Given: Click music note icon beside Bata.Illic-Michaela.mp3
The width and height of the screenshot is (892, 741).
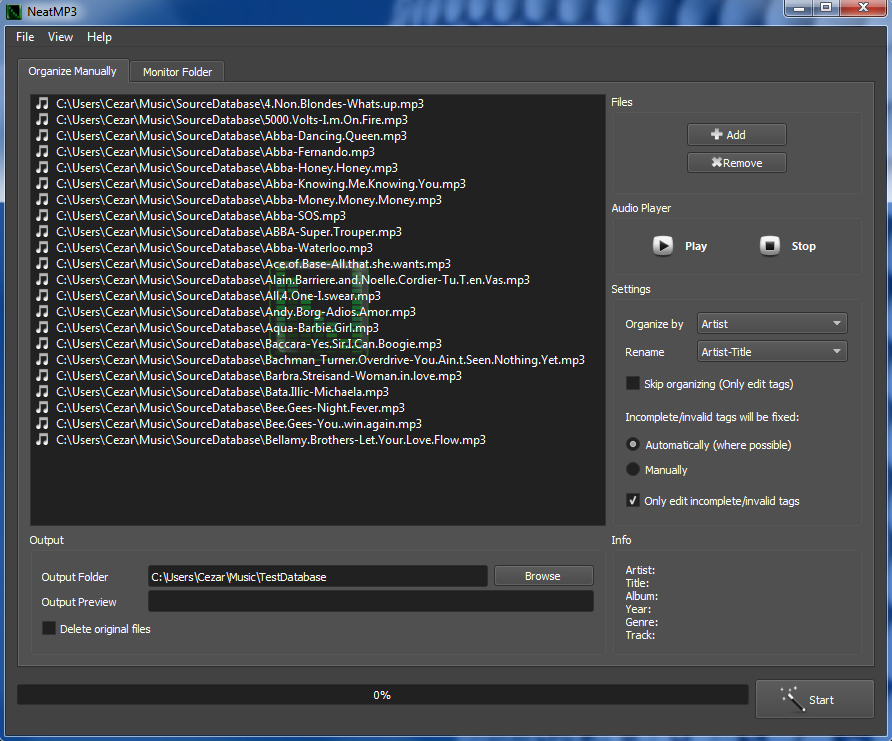Looking at the screenshot, I should click(x=42, y=391).
